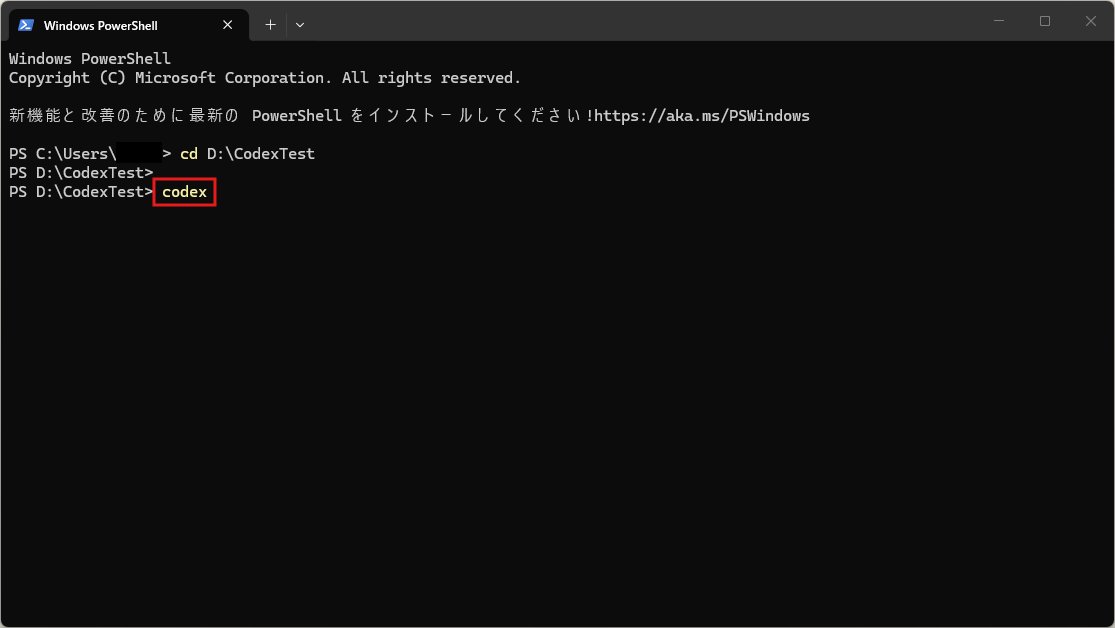Click the PS C:\Users\ prompt text
1115x628 pixels.
[62, 154]
